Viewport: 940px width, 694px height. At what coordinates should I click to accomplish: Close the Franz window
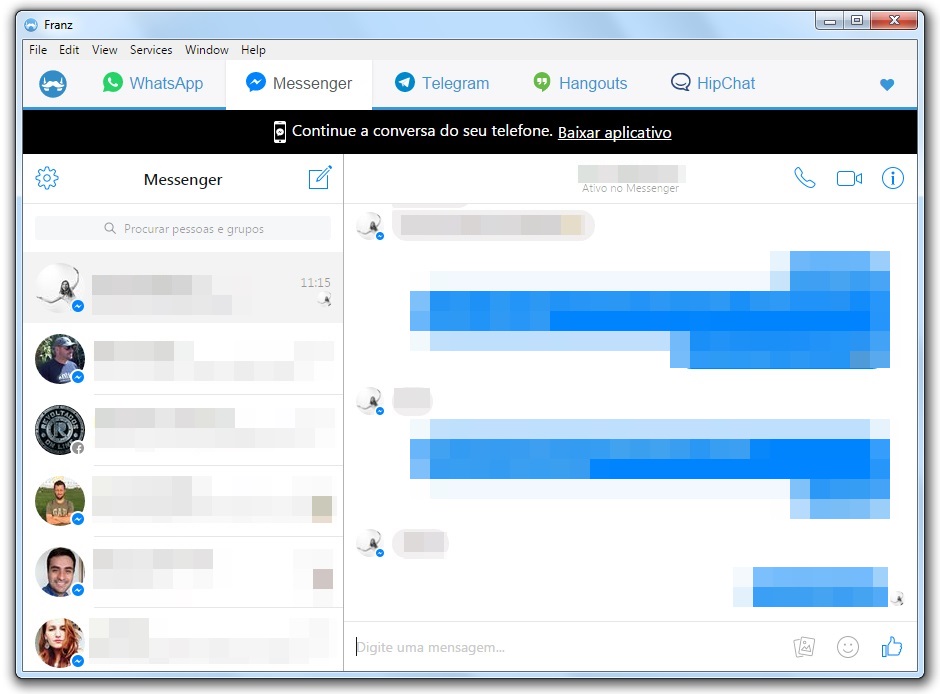[x=894, y=21]
